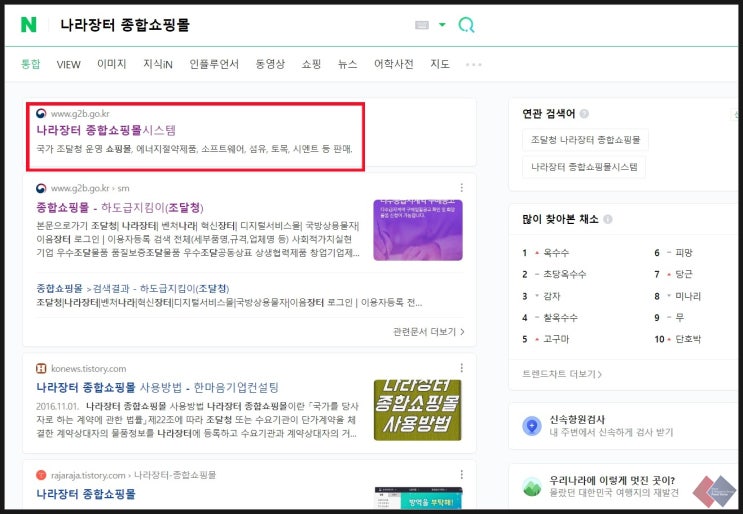Open 나라장터 종합쇼핑몰시스템 result link
Image resolution: width=743 pixels, height=514 pixels.
tap(106, 130)
